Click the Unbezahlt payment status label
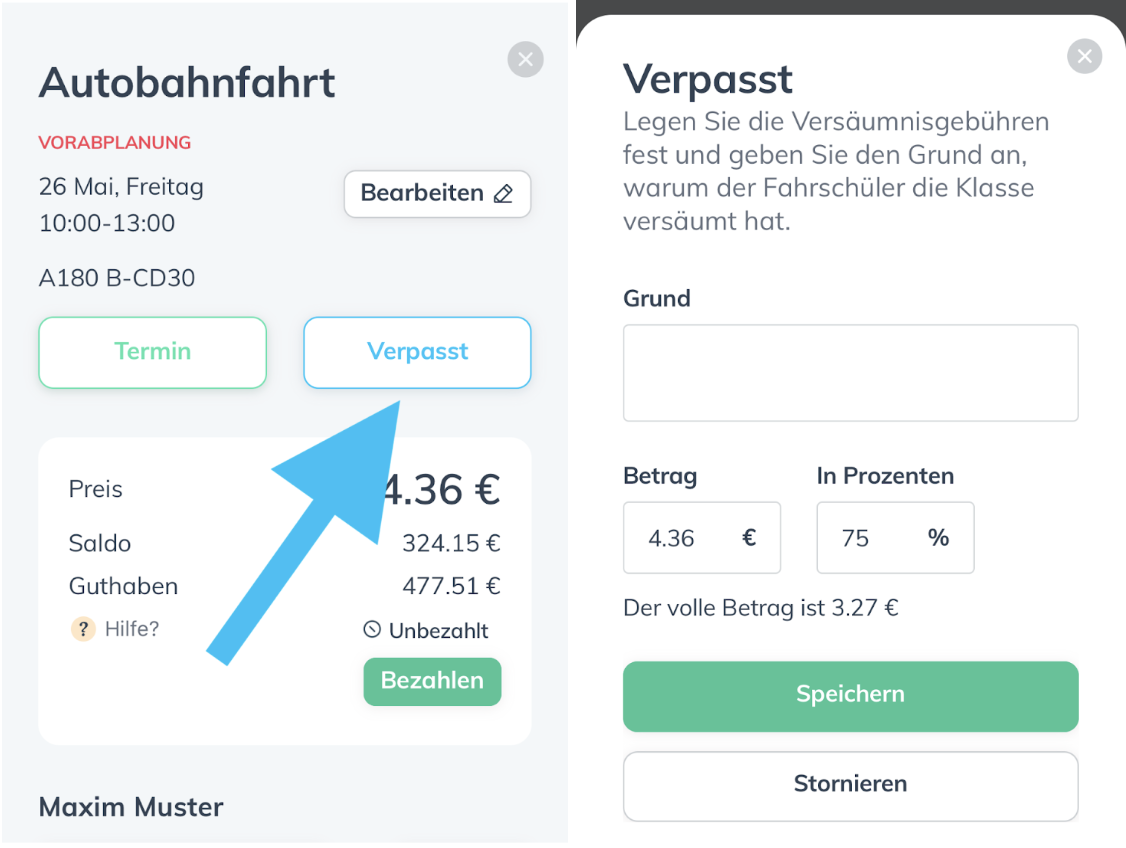The height and width of the screenshot is (848, 1126). point(438,630)
